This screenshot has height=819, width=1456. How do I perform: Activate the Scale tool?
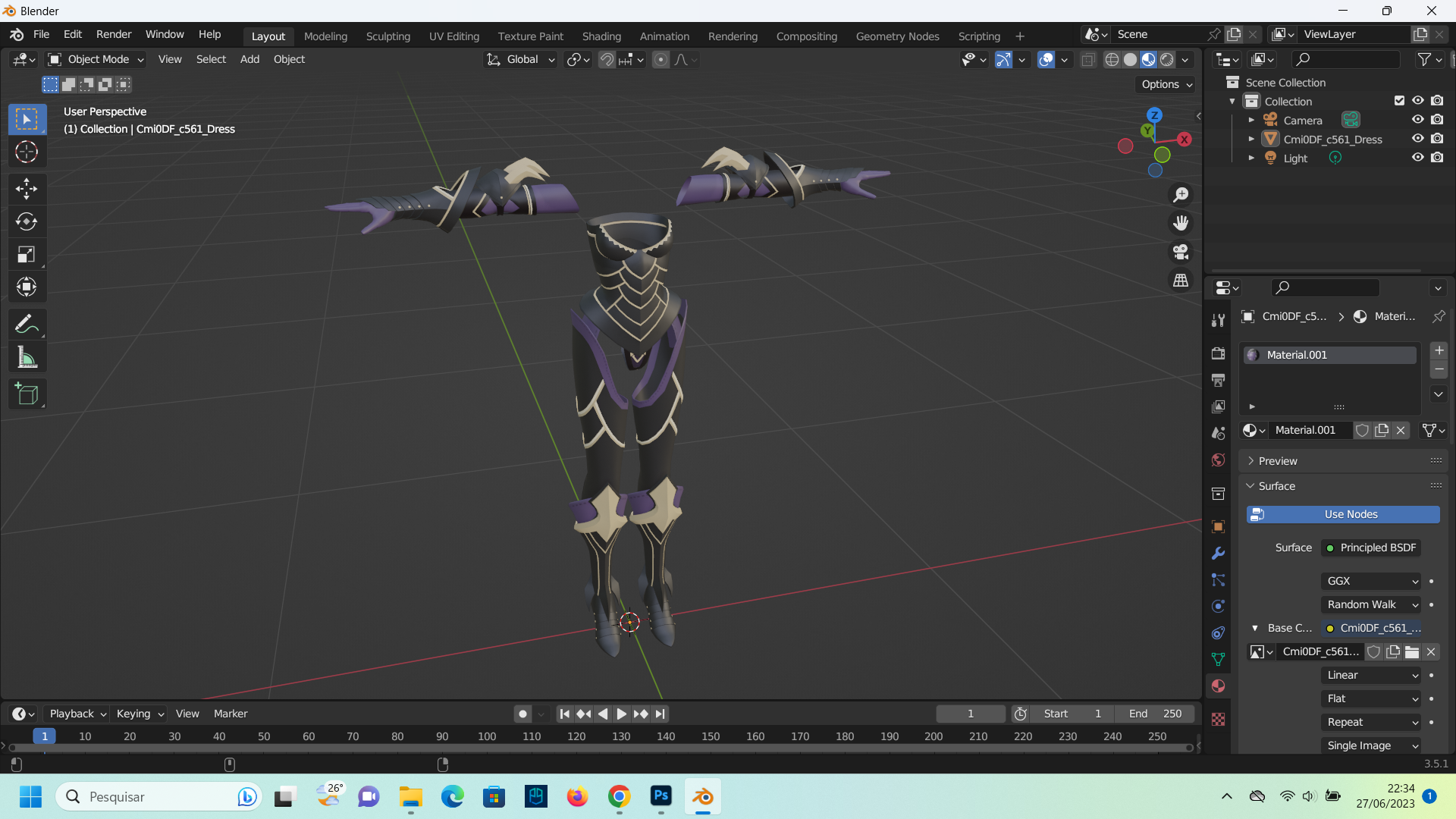click(x=27, y=254)
